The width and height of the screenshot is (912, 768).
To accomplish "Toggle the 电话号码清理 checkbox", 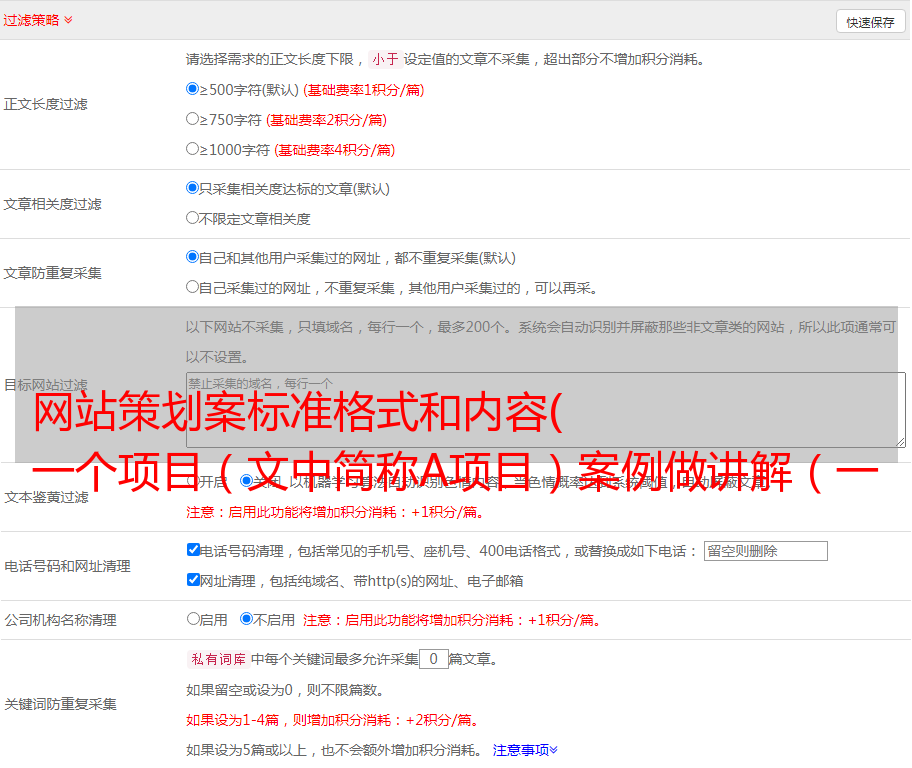I will [193, 550].
